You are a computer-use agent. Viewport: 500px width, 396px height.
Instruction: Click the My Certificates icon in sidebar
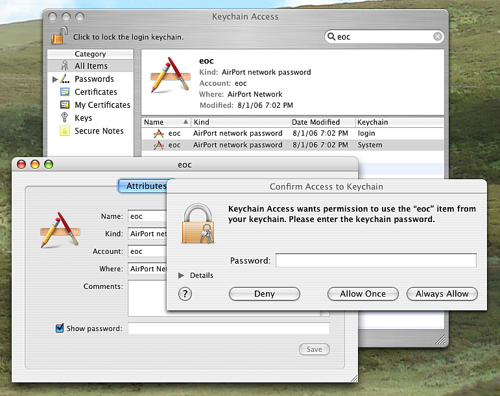click(x=65, y=105)
